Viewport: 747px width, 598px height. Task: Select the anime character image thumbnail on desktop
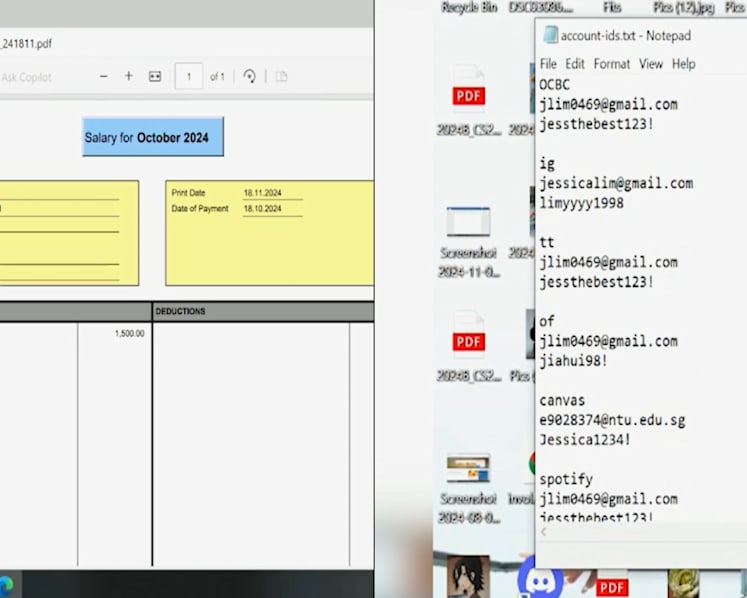(x=468, y=577)
